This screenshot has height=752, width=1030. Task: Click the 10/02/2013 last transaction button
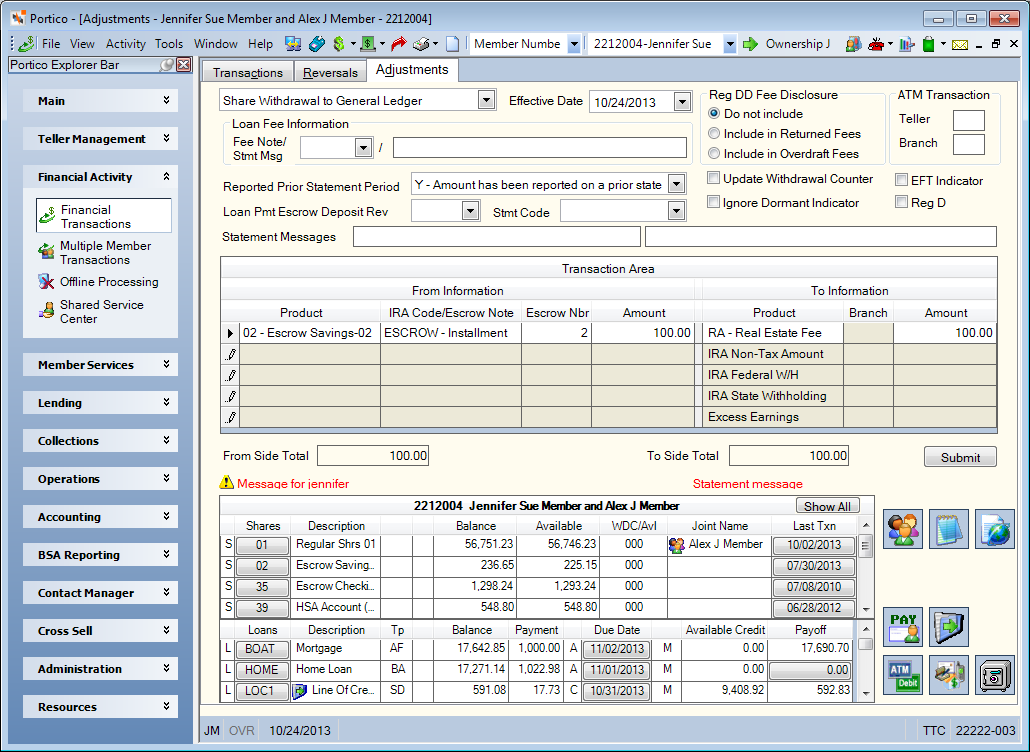click(814, 545)
